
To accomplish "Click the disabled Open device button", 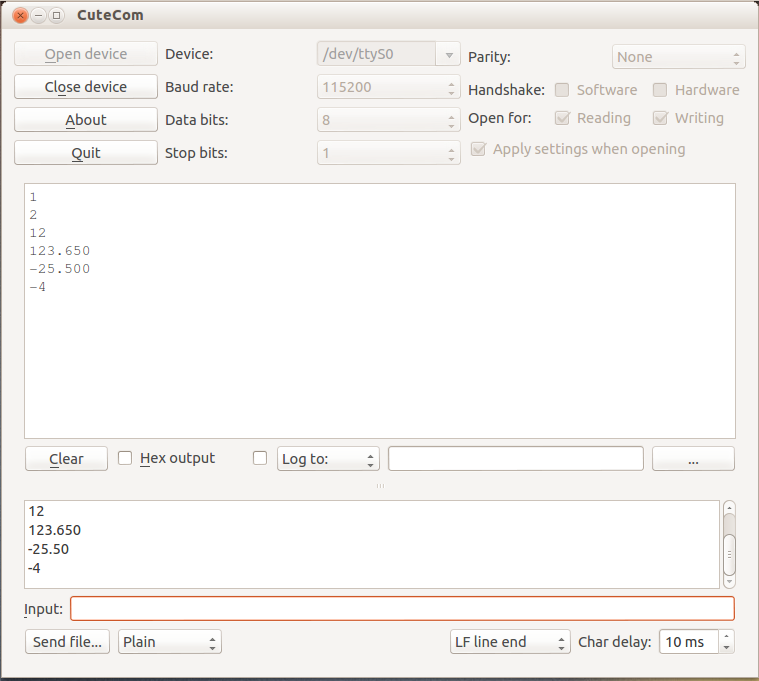I will (86, 54).
